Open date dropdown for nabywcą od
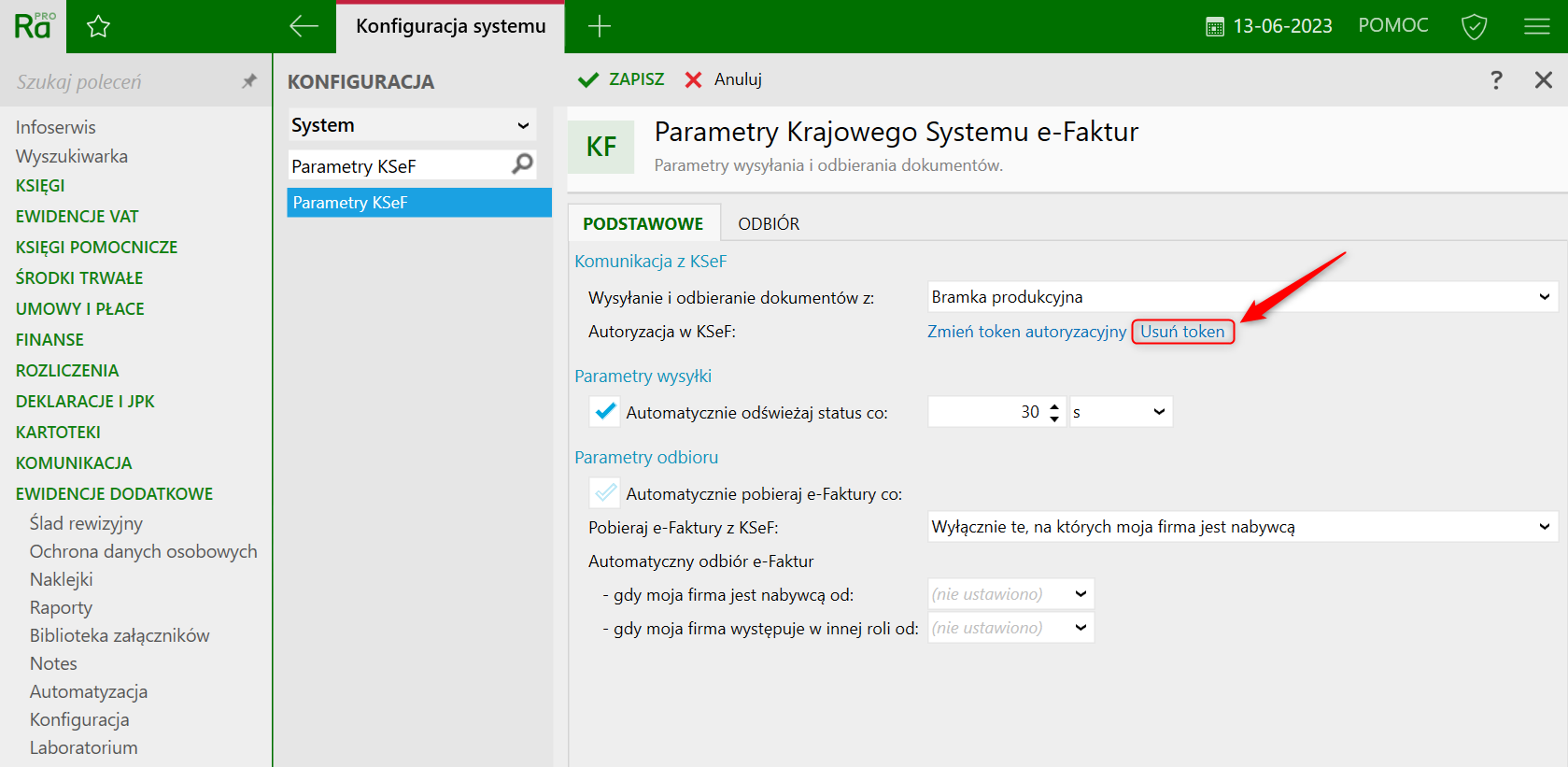This screenshot has width=1568, height=767. (1010, 594)
